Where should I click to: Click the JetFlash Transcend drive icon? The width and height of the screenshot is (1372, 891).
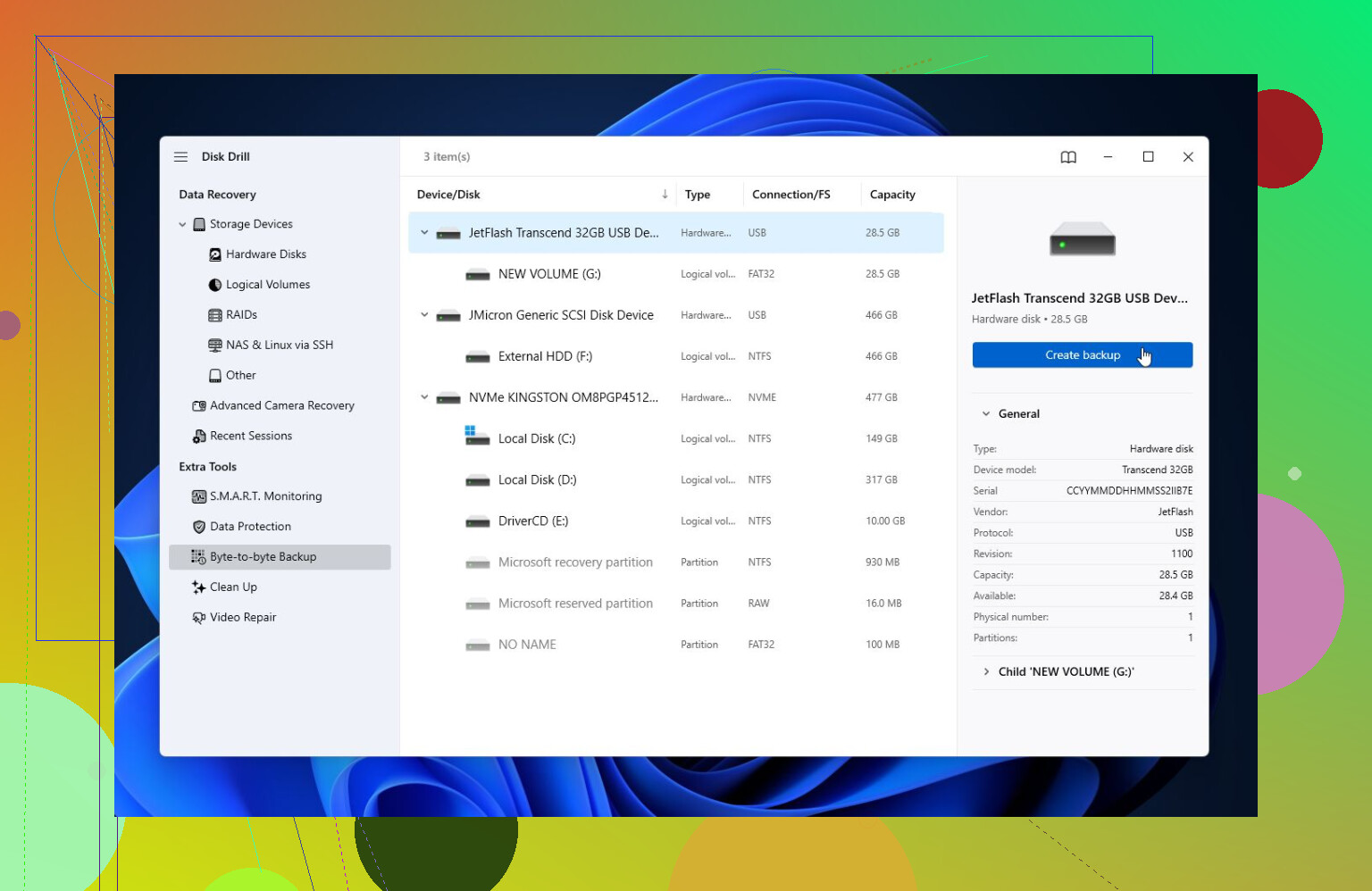pos(448,234)
